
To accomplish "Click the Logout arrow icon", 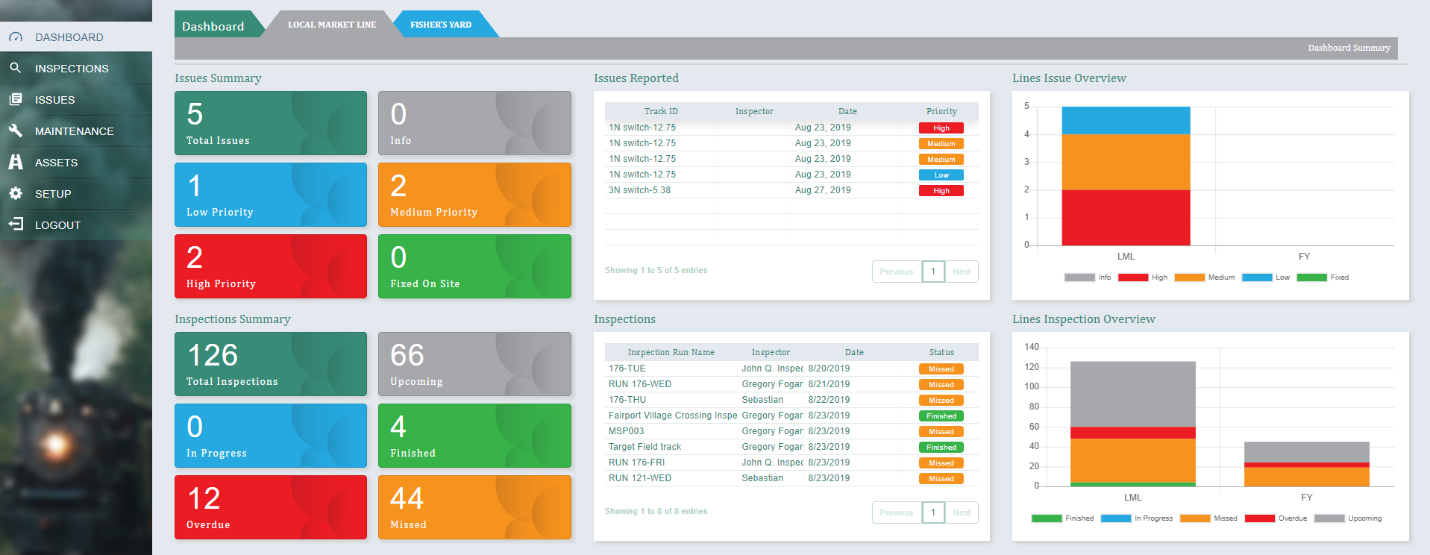I will tap(15, 225).
